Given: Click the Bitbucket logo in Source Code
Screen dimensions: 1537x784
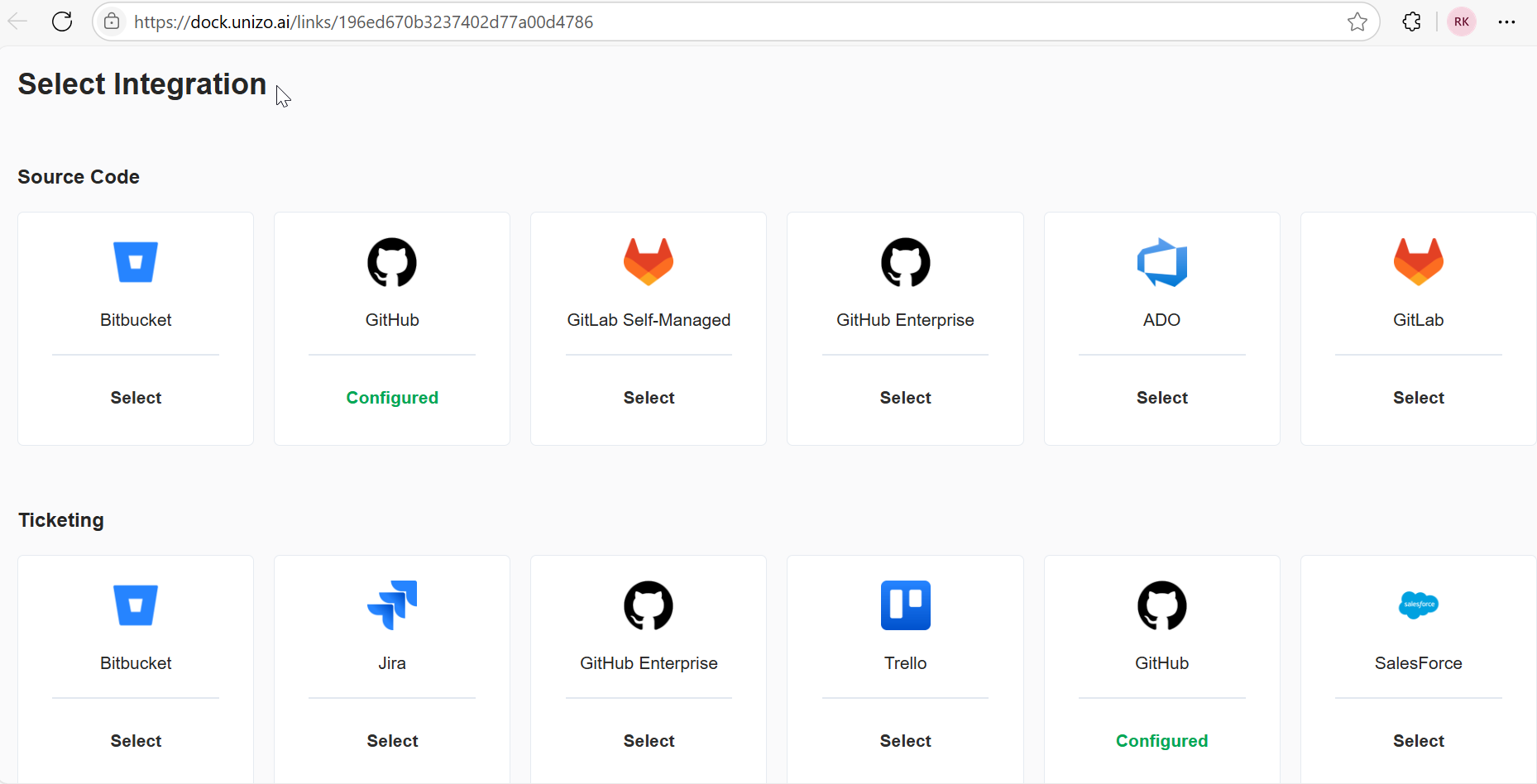Looking at the screenshot, I should [135, 261].
